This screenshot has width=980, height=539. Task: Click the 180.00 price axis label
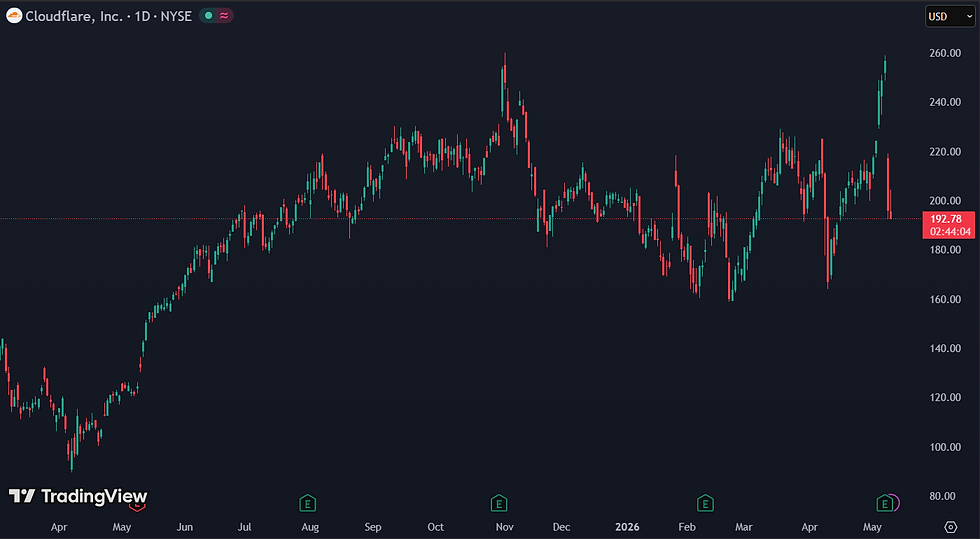tap(945, 249)
